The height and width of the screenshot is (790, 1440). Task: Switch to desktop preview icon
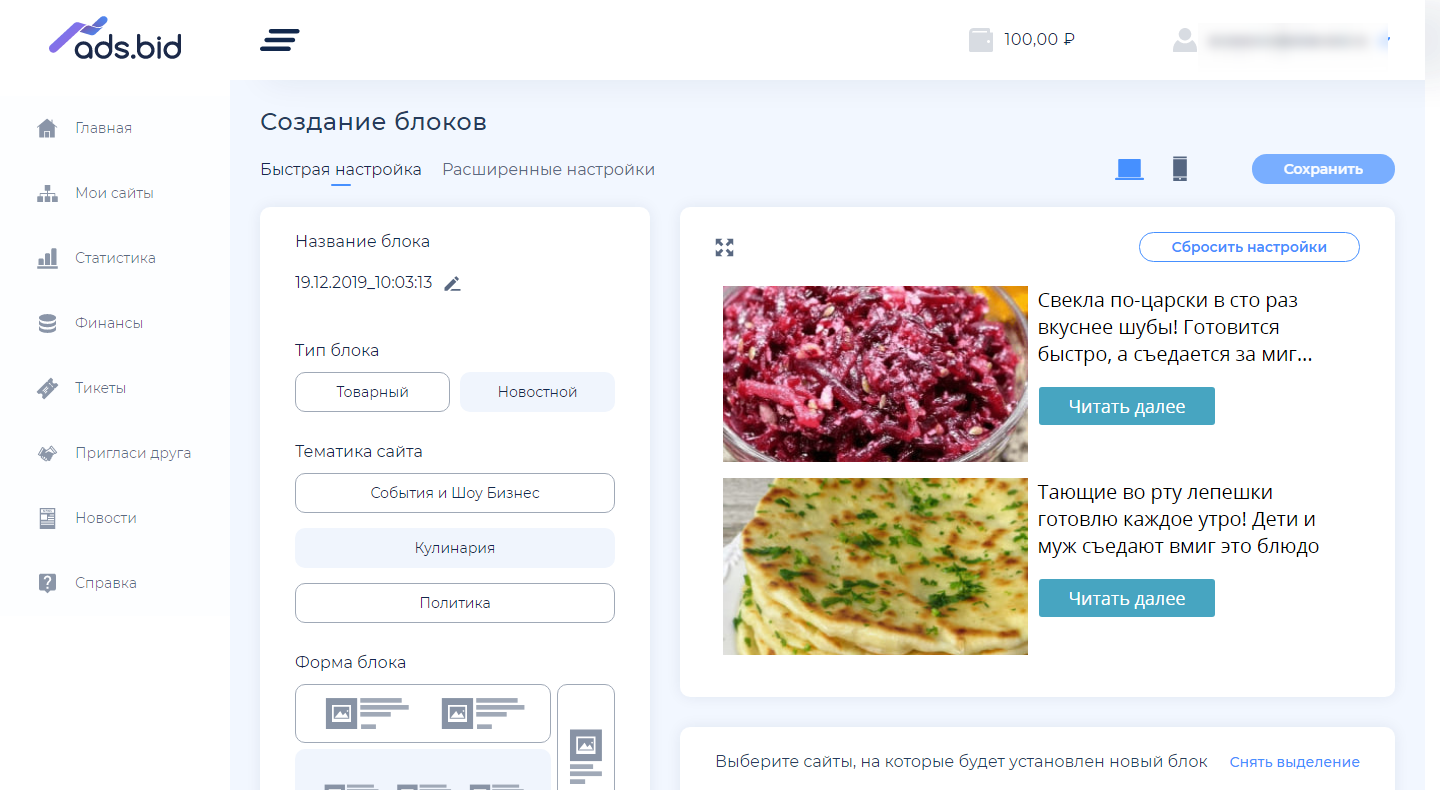coord(1129,169)
